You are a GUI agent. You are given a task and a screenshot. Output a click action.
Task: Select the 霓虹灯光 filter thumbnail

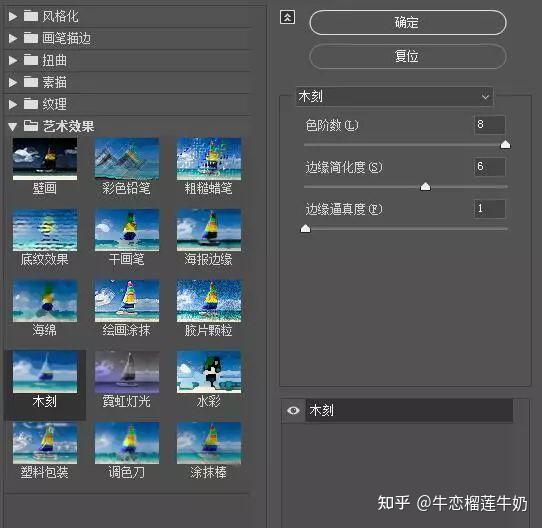(x=127, y=372)
